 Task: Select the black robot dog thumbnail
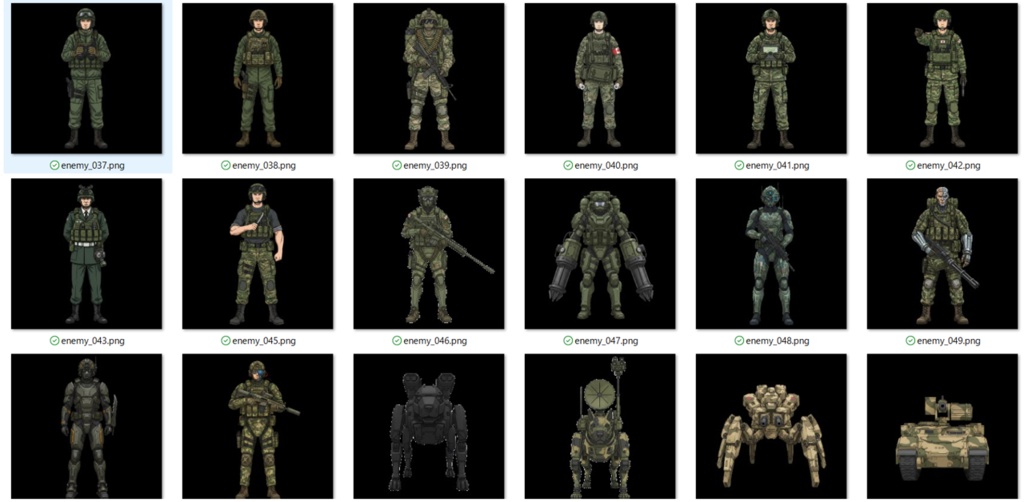(x=429, y=427)
